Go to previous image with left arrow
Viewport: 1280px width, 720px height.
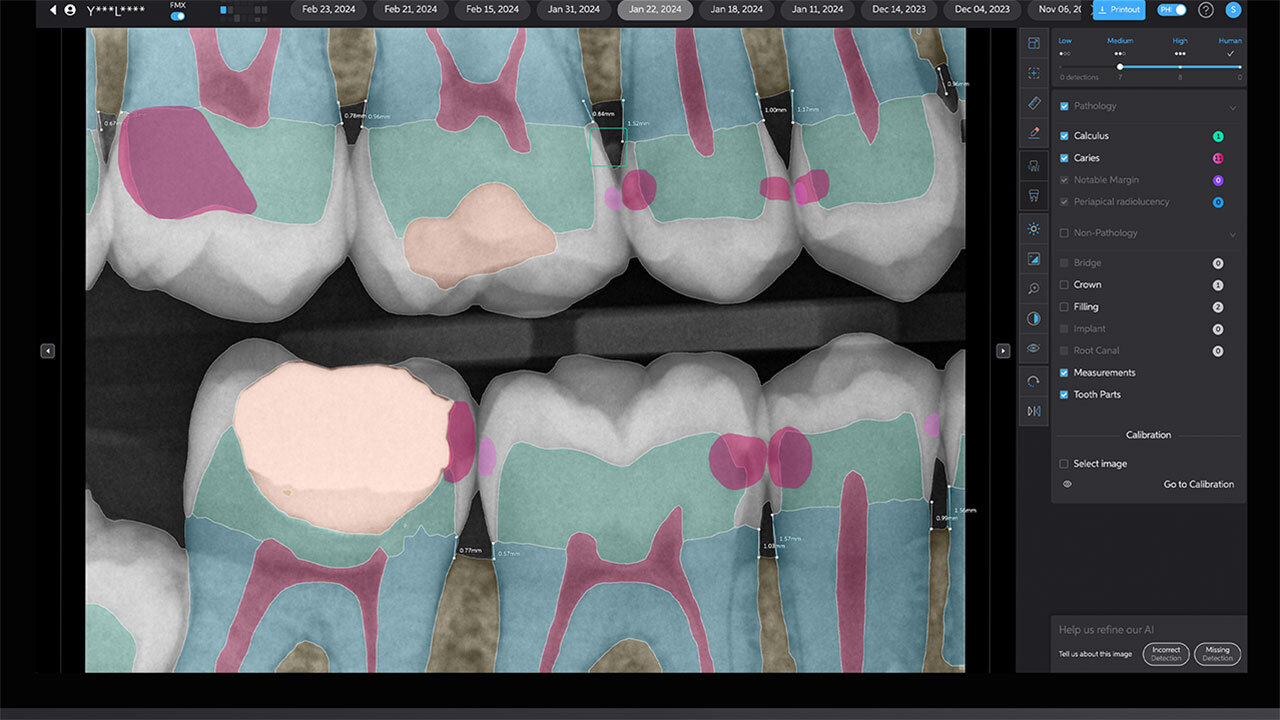(47, 351)
